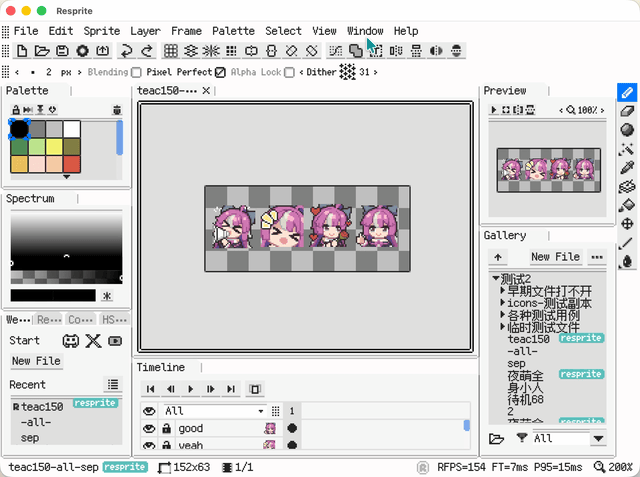Open the Discord icon in Start panel
Image resolution: width=640 pixels, height=477 pixels.
(71, 341)
